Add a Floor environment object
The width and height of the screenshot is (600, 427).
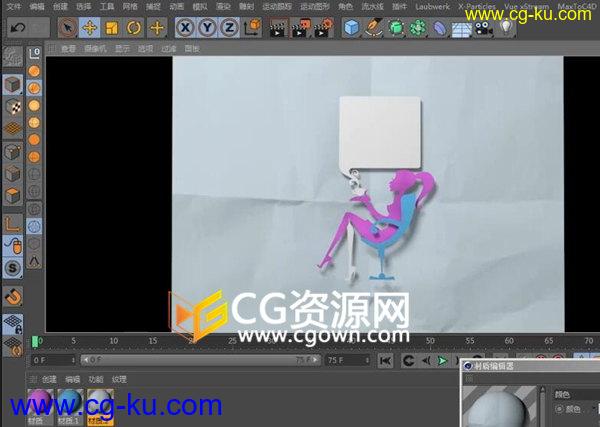point(461,29)
